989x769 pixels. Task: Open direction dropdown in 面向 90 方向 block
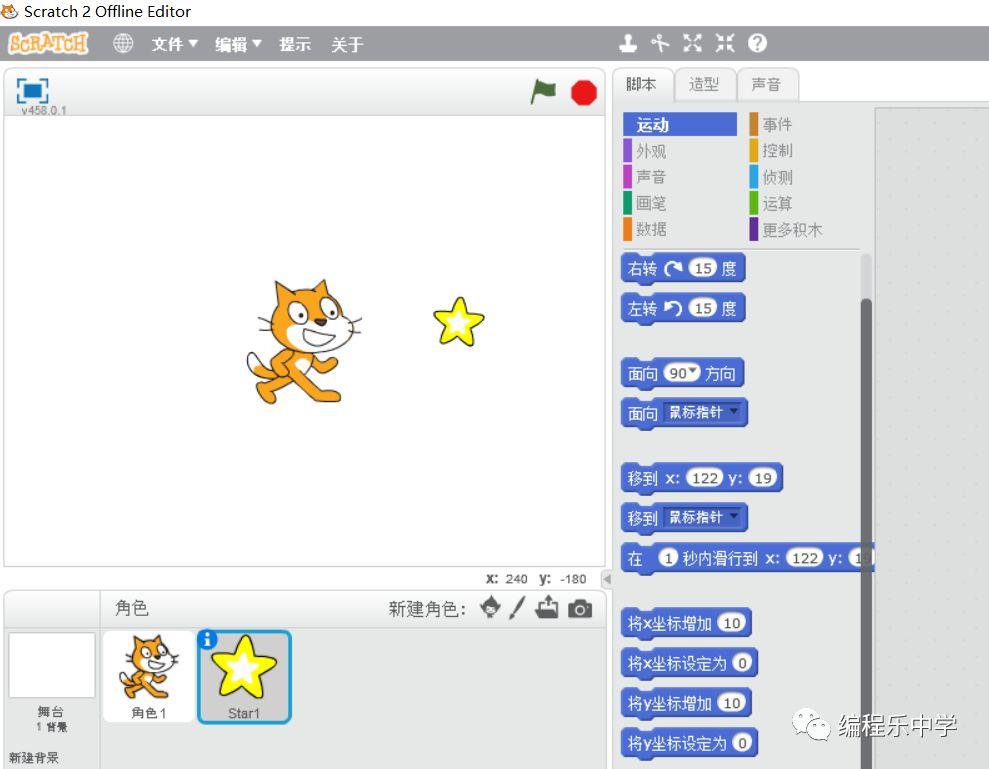coord(693,370)
